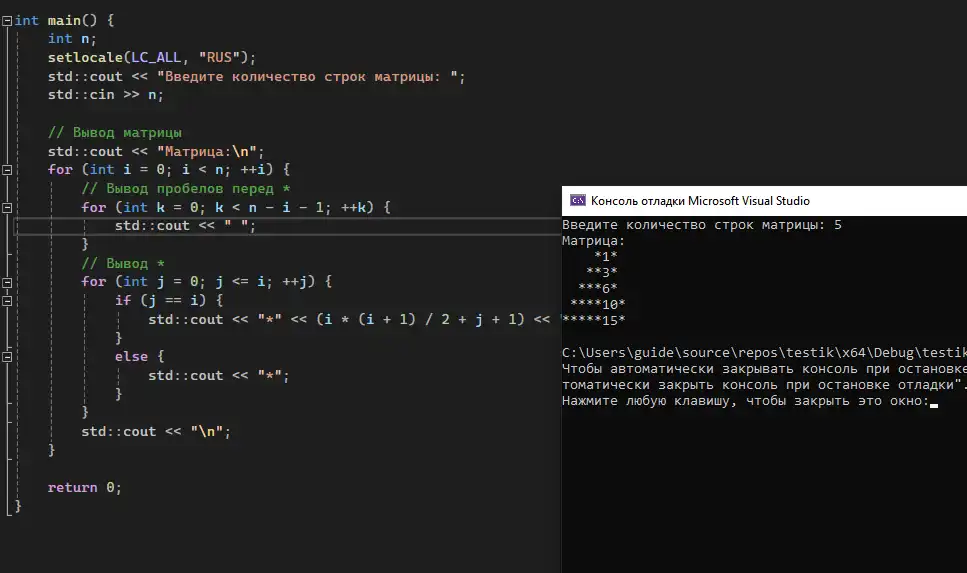Image resolution: width=967 pixels, height=573 pixels.
Task: Click the "Матрица:\n" string in code
Action: [x=207, y=152]
